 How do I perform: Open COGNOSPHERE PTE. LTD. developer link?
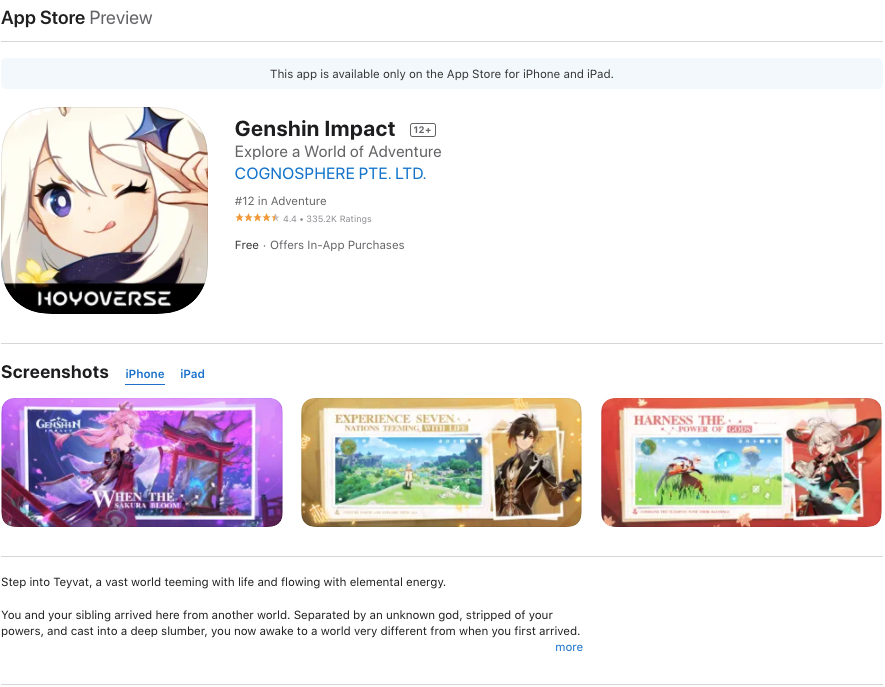pos(330,173)
